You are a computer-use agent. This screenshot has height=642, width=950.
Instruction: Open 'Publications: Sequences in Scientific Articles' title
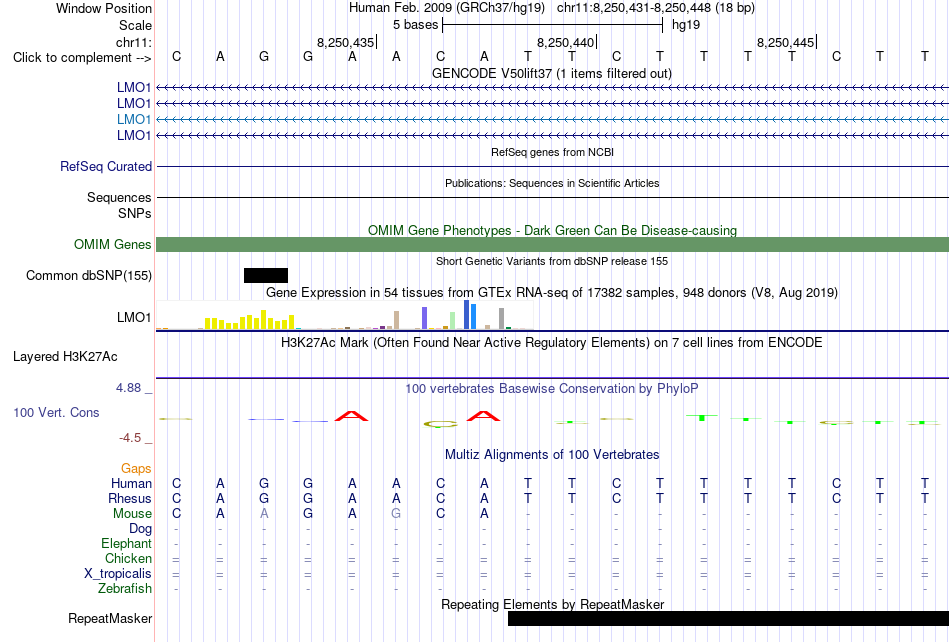click(x=552, y=183)
